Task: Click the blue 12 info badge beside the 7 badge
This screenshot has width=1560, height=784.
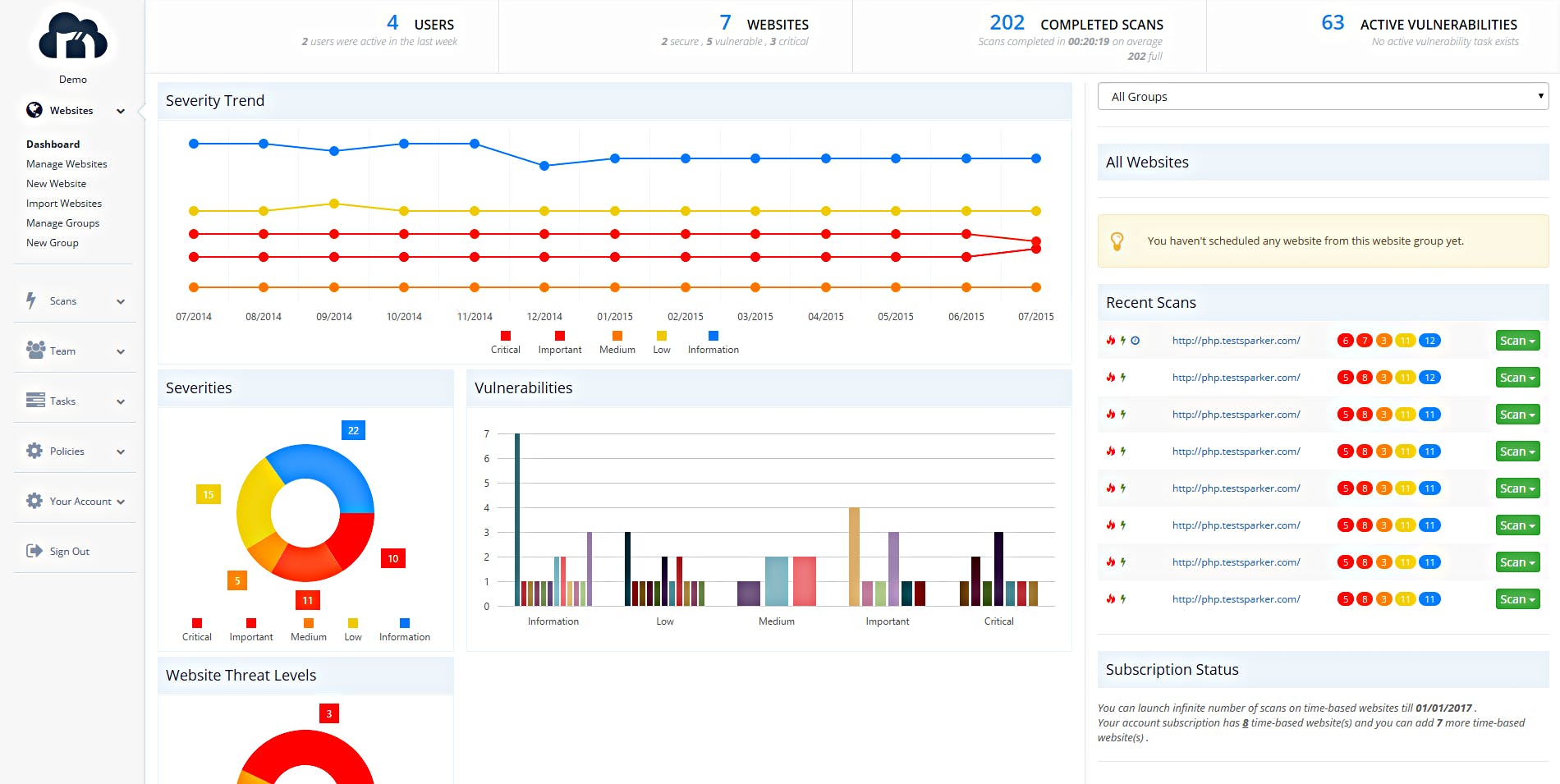Action: (x=1429, y=341)
